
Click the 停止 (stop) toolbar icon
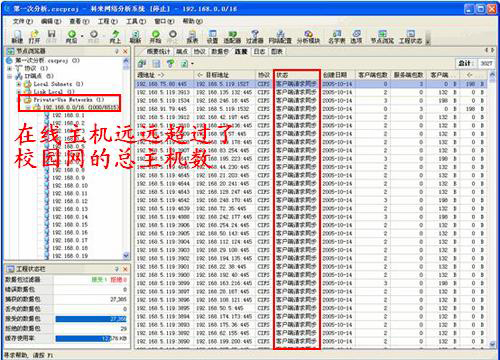click(x=172, y=37)
